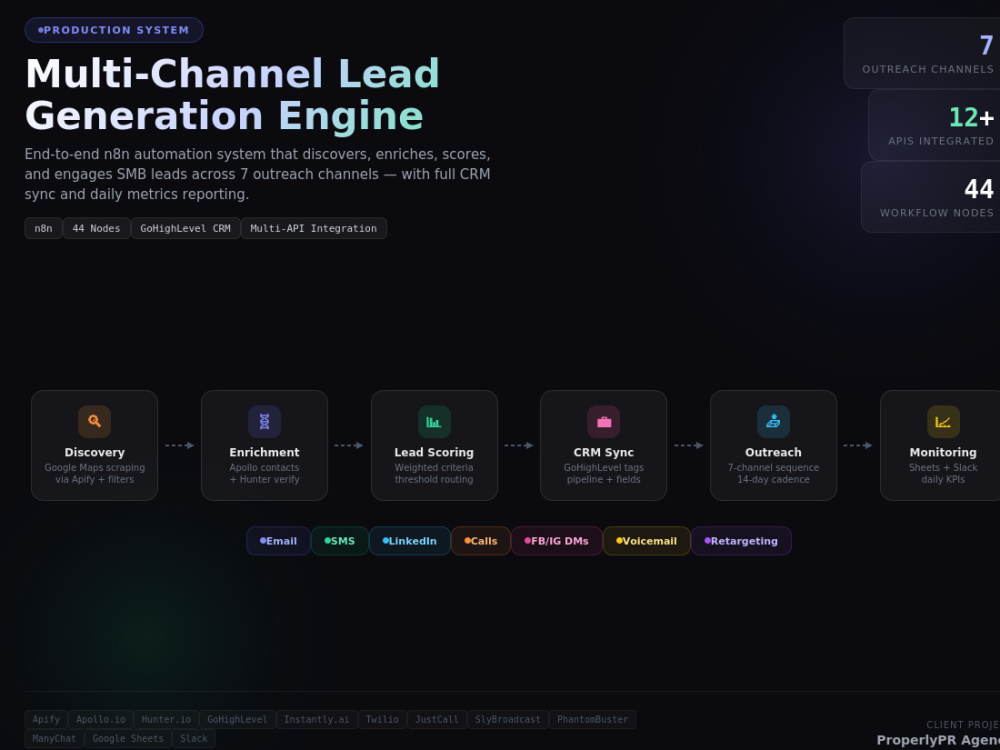This screenshot has width=1000, height=750.
Task: Select the LinkedIn channel pill
Action: point(409,541)
